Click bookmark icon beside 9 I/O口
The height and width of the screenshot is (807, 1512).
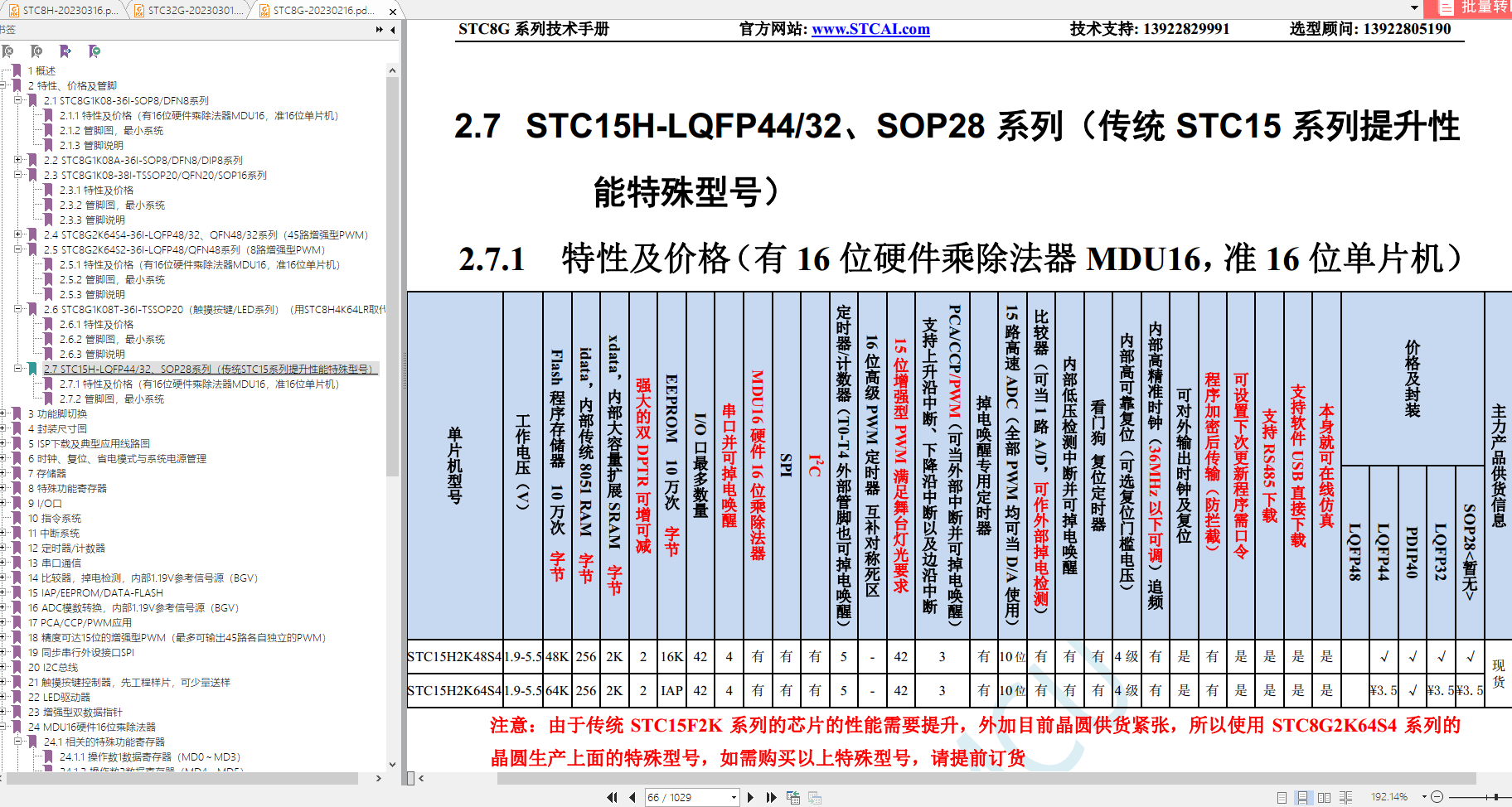17,504
